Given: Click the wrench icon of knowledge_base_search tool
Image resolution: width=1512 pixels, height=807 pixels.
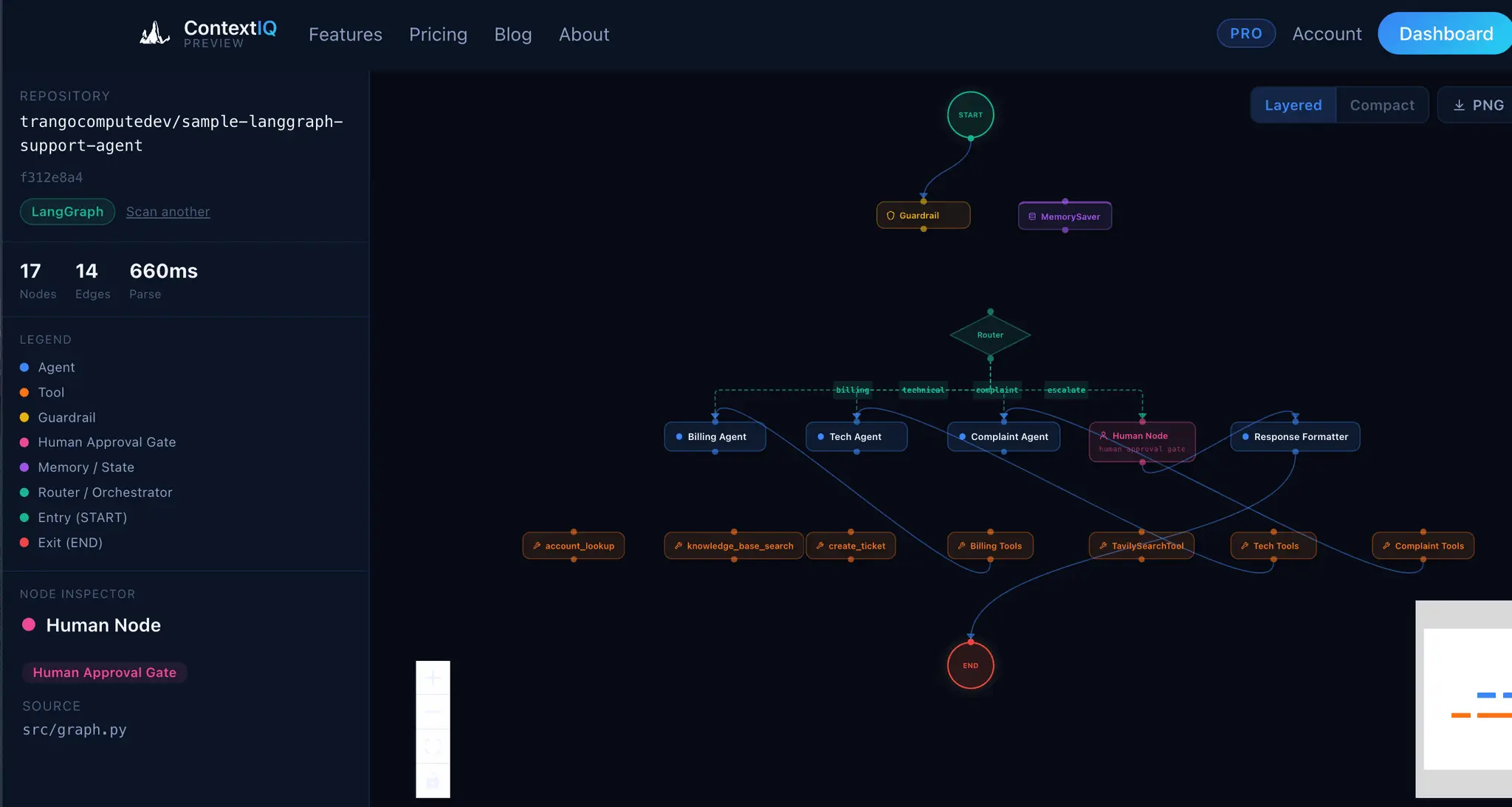Looking at the screenshot, I should coord(678,546).
